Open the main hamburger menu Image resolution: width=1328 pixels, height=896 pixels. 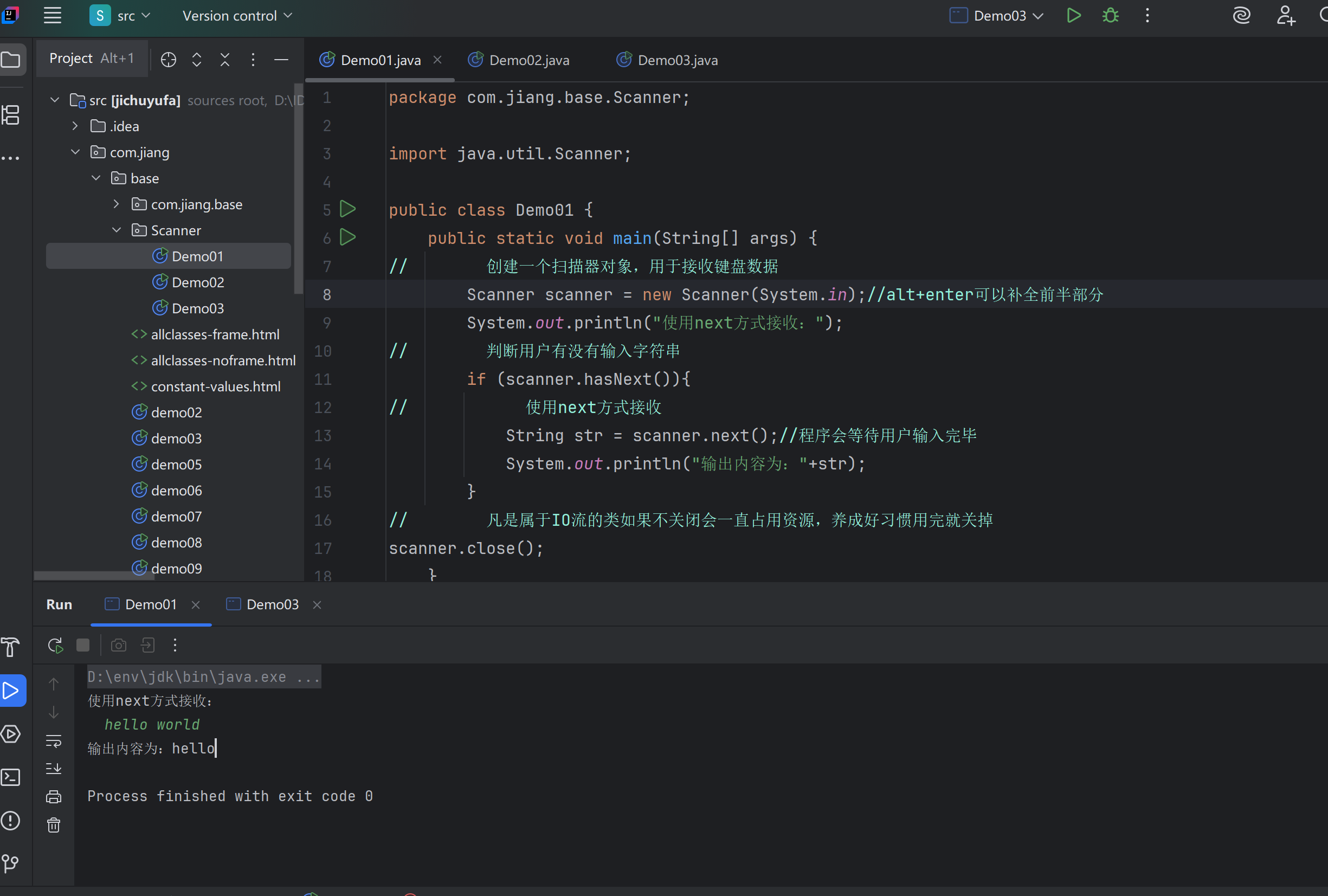pyautogui.click(x=53, y=15)
